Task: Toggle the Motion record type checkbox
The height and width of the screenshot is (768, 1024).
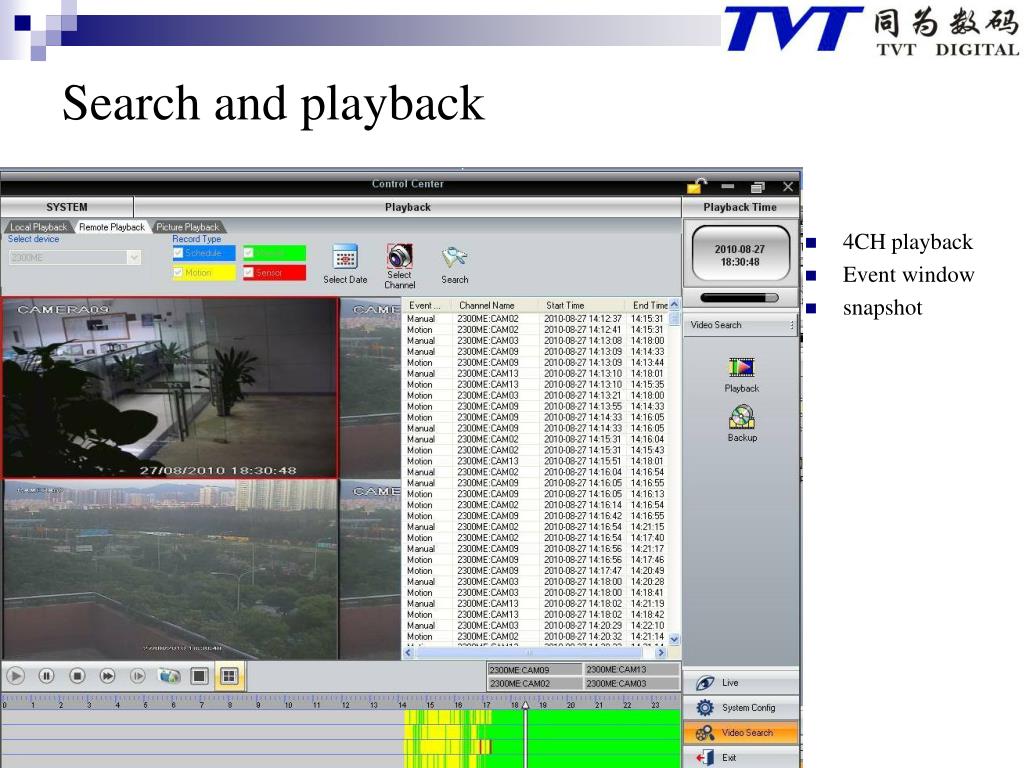Action: 178,272
